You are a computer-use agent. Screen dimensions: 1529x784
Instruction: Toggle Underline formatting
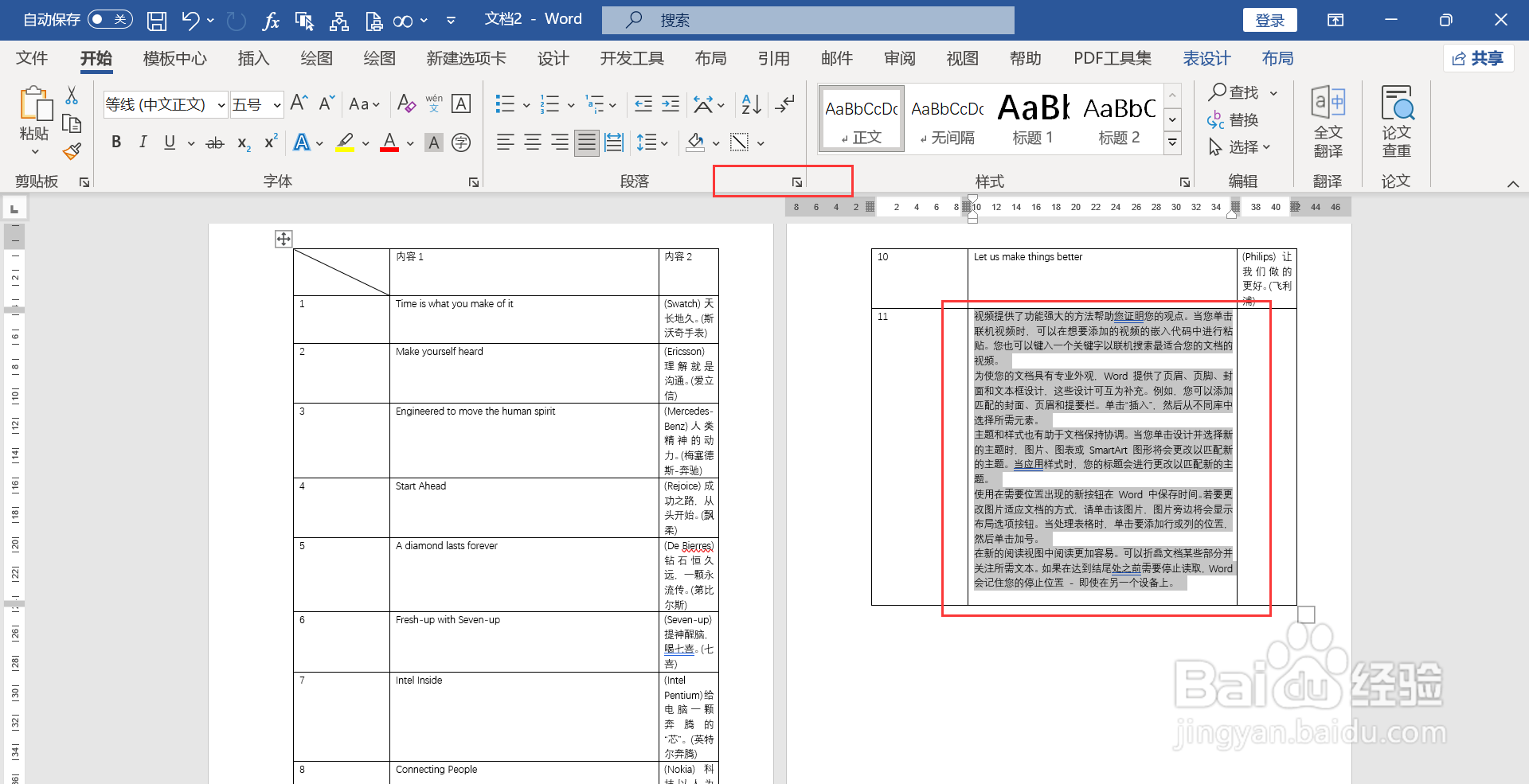[170, 142]
